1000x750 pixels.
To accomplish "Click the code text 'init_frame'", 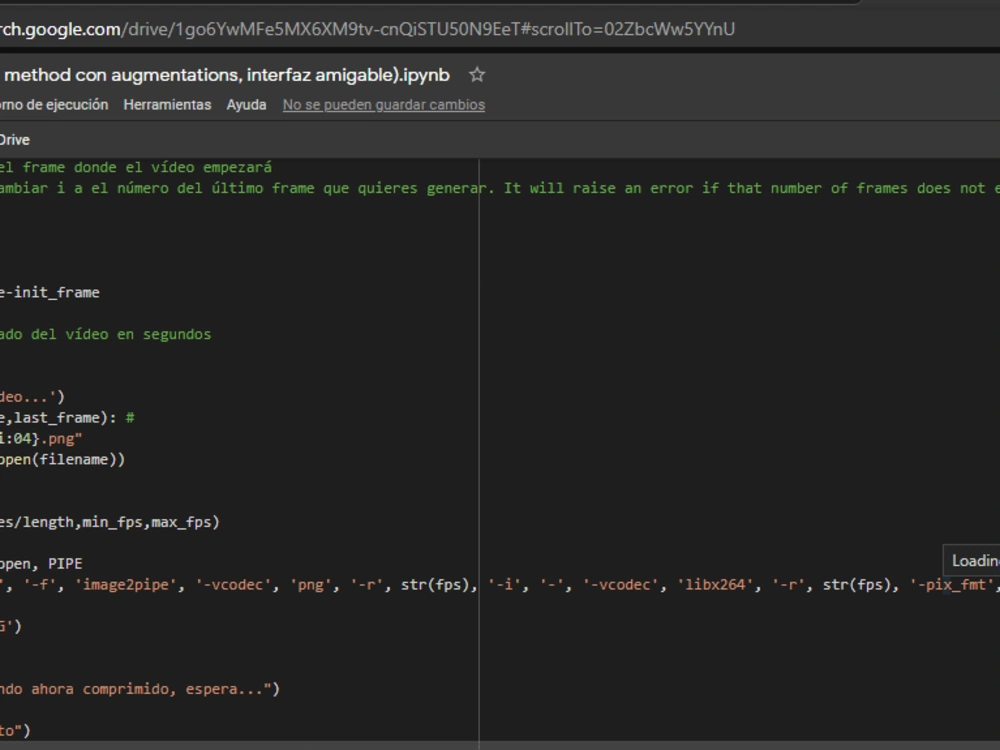I will (57, 293).
